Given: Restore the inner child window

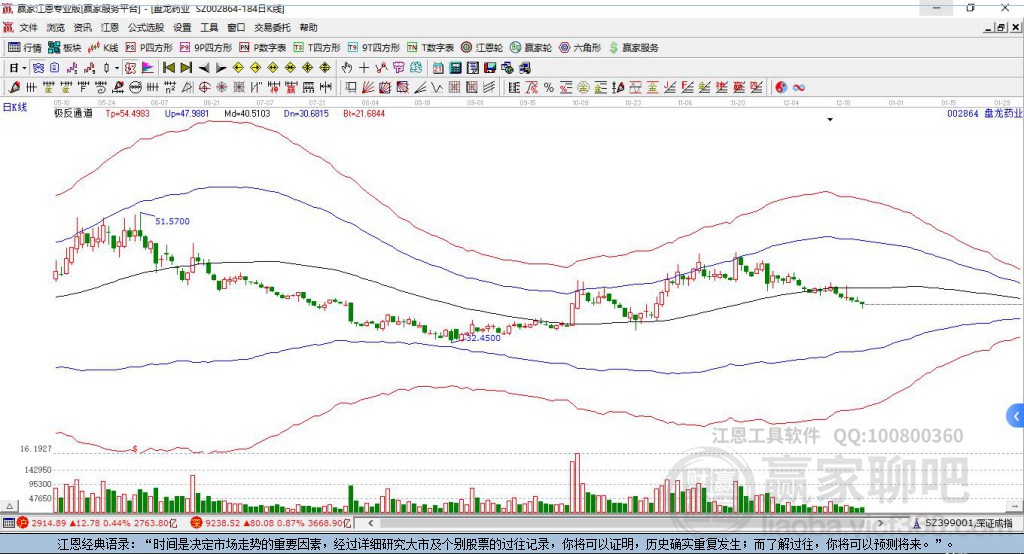Looking at the screenshot, I should coord(1002,27).
